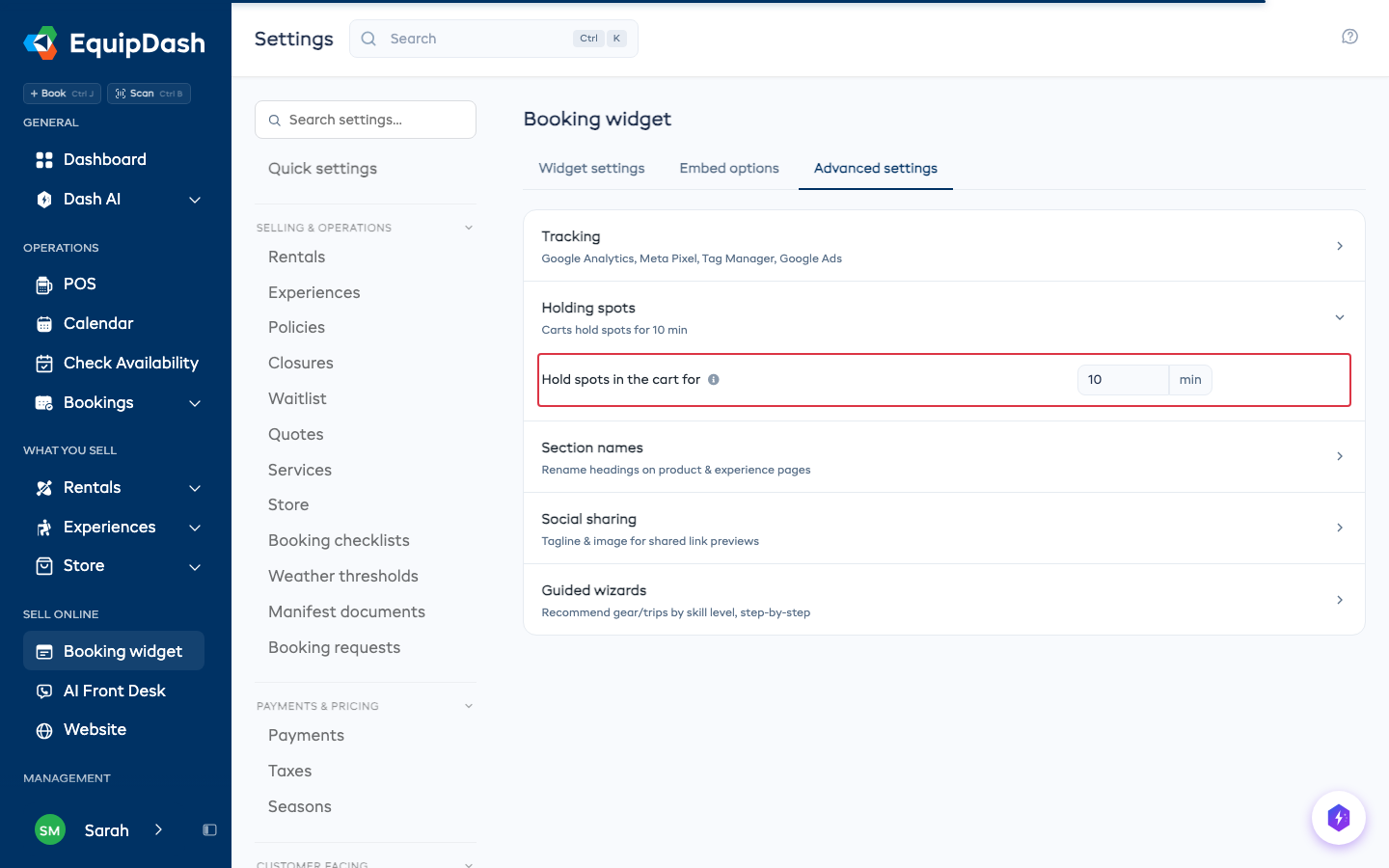Click the EquipDash logo icon

pyautogui.click(x=41, y=42)
